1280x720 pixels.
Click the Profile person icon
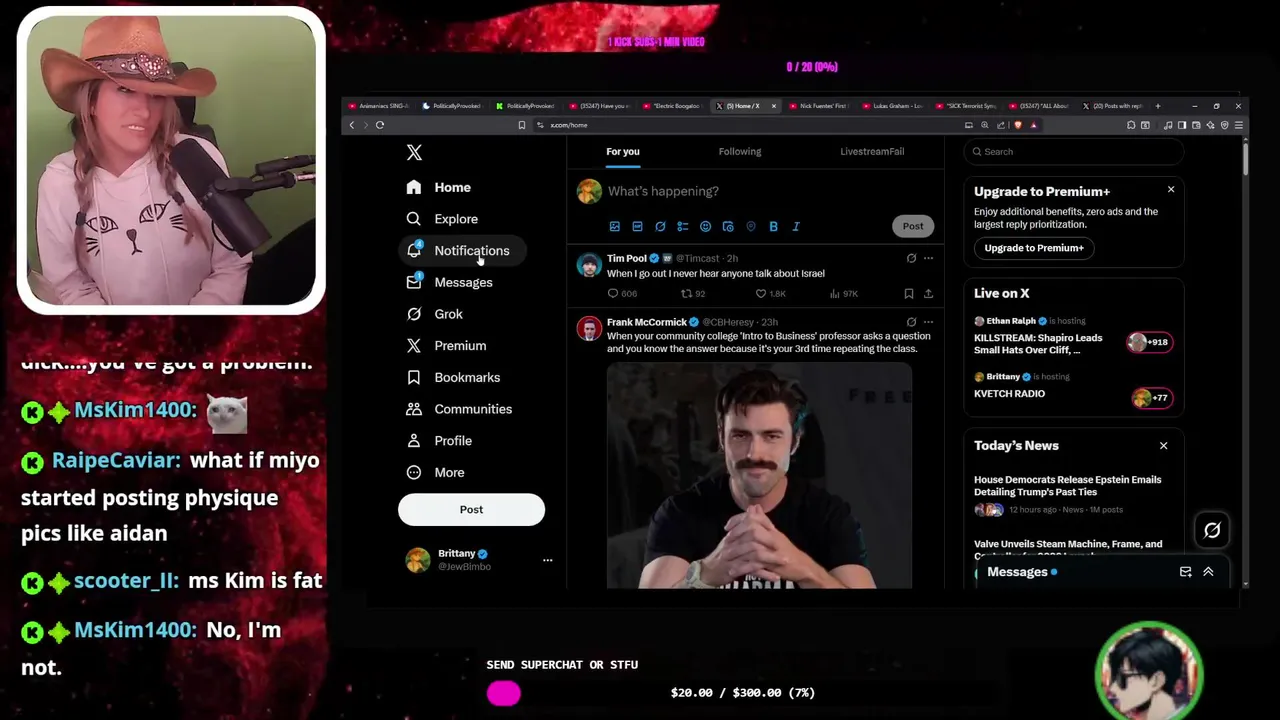[414, 441]
